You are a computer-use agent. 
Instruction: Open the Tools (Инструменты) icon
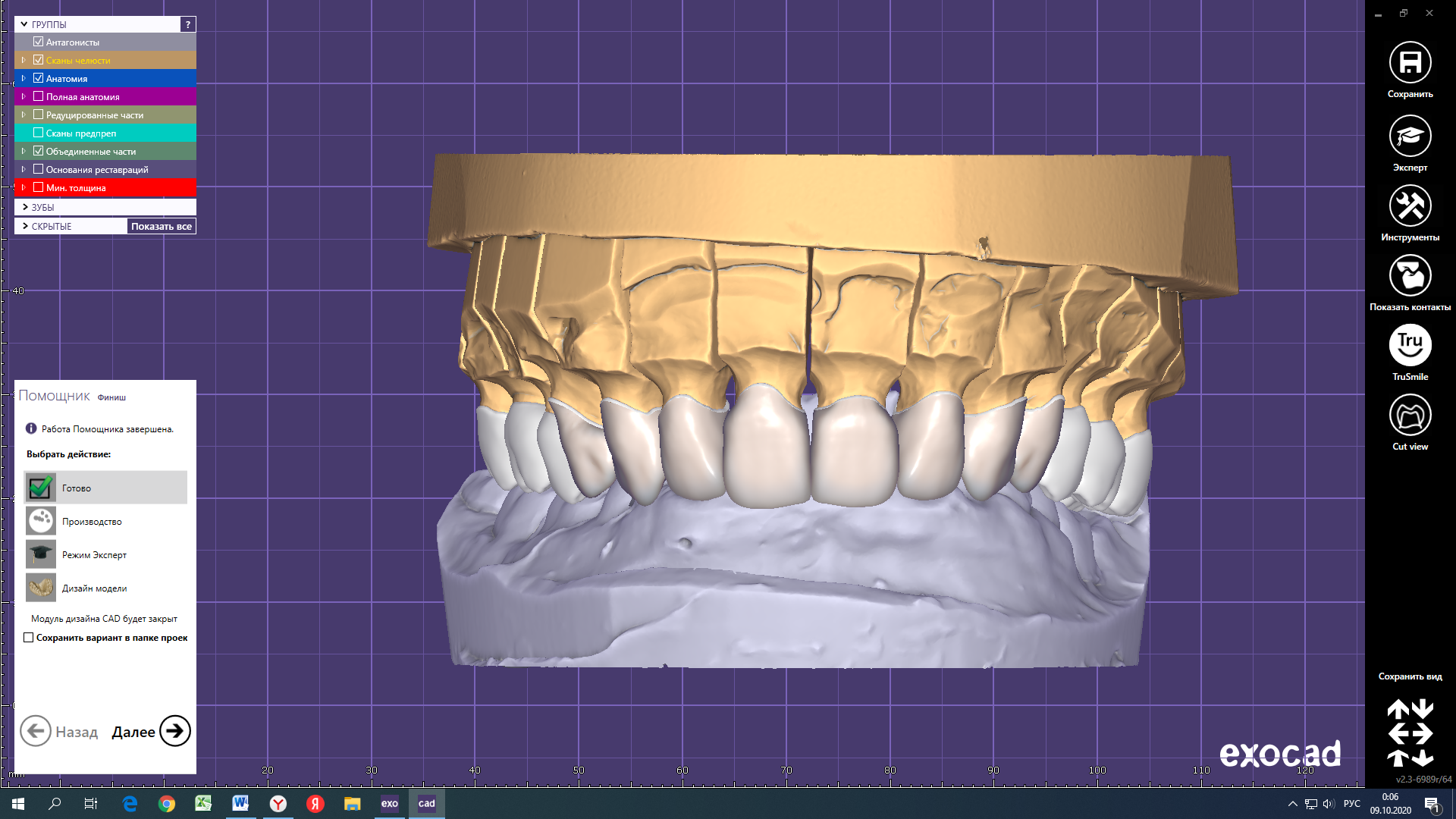(1410, 206)
